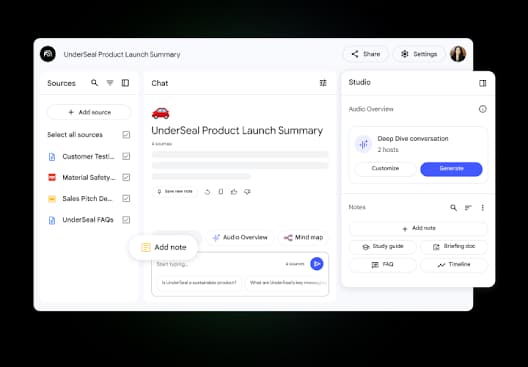Toggle Select all sources checkbox

[x=126, y=135]
